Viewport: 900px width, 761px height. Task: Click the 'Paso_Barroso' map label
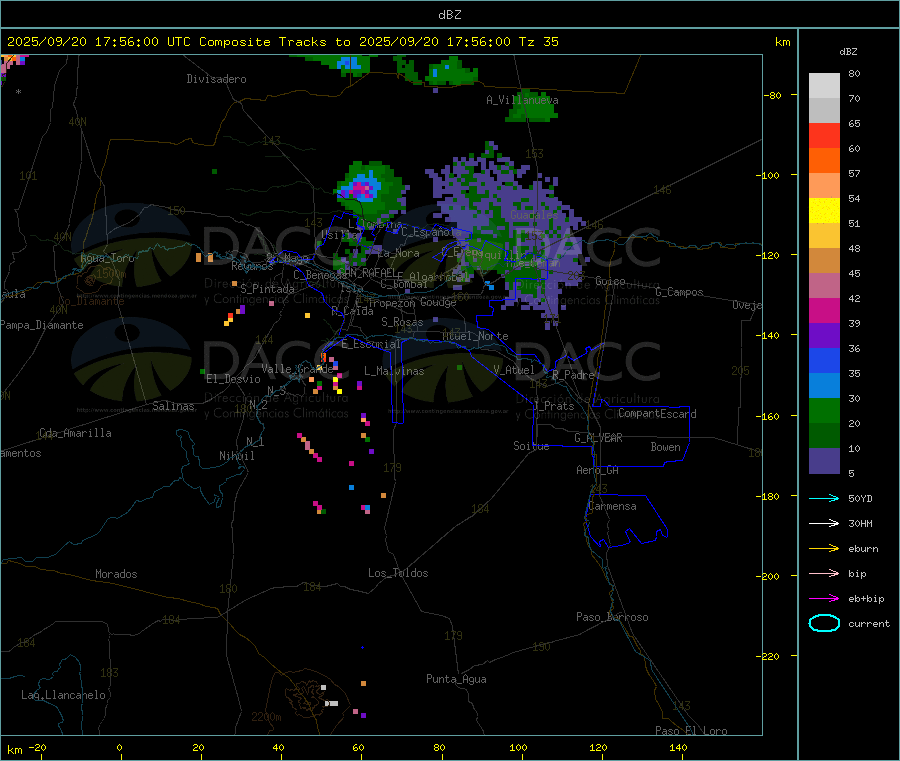point(612,617)
